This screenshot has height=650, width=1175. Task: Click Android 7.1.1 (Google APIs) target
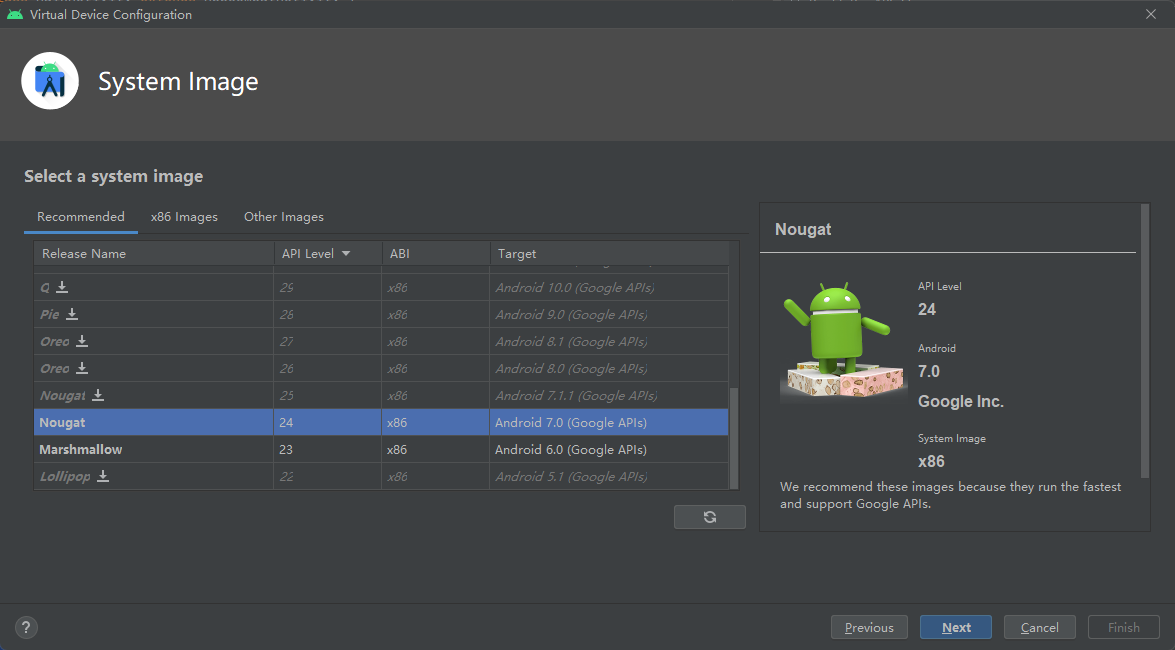(576, 395)
